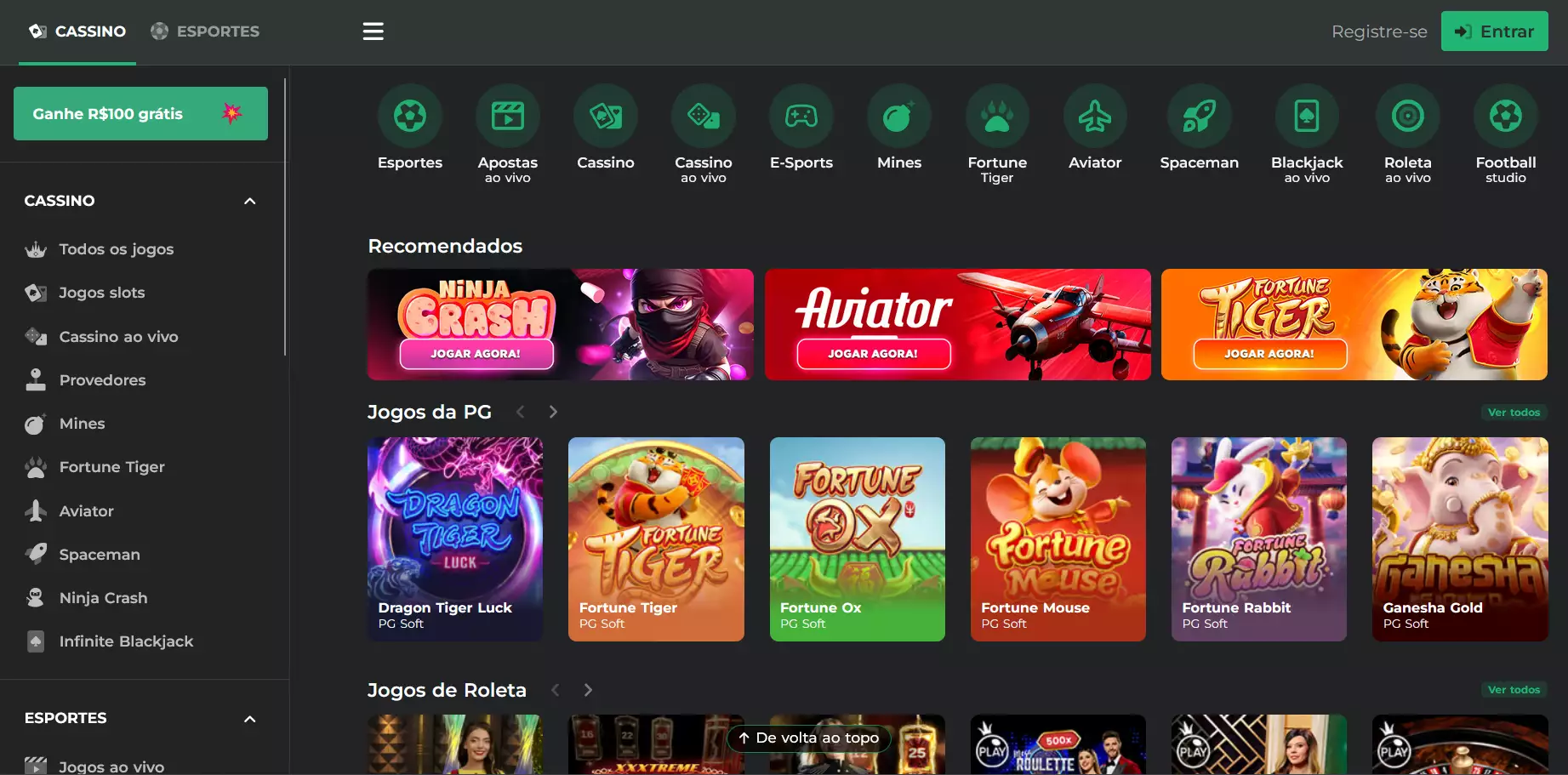Show next Jogos da PG games
Image resolution: width=1568 pixels, height=775 pixels.
pyautogui.click(x=553, y=412)
